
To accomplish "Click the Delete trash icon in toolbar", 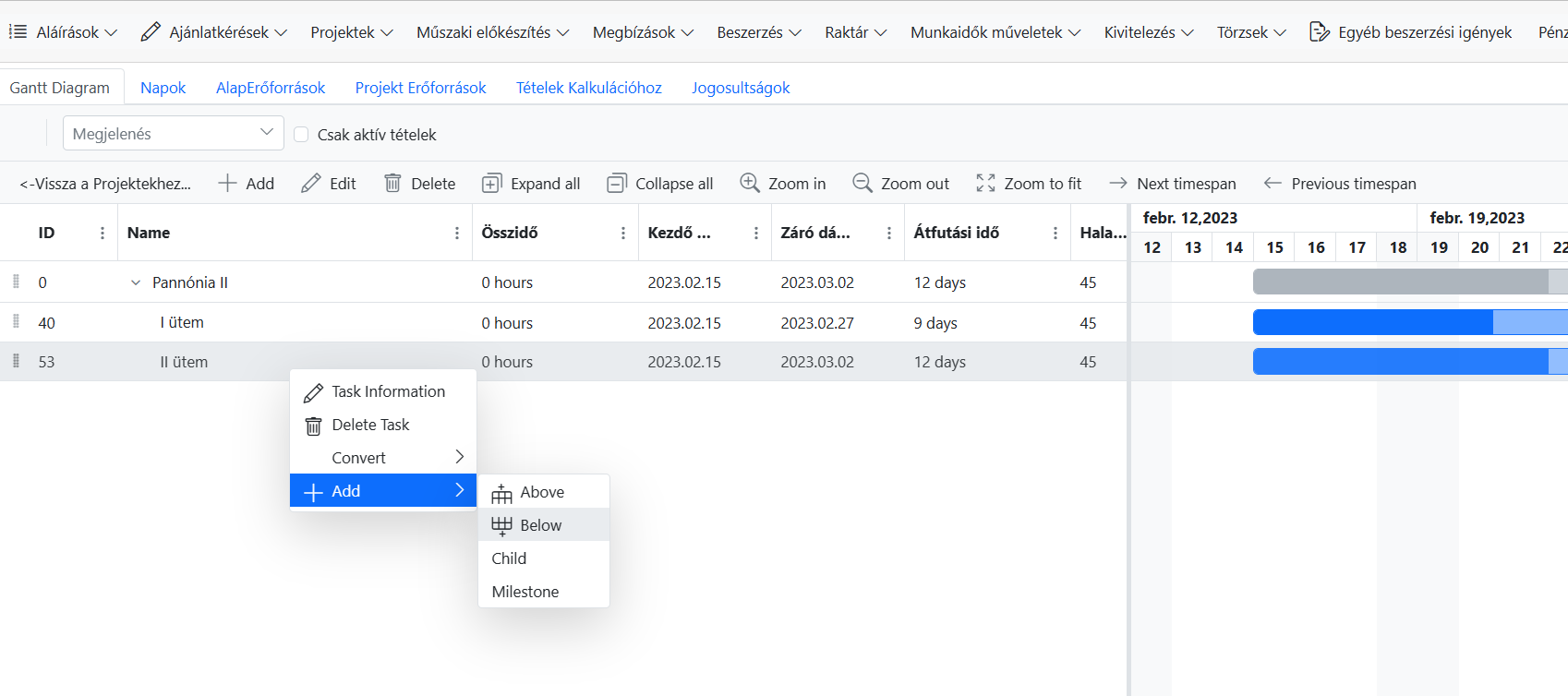I will 392,184.
